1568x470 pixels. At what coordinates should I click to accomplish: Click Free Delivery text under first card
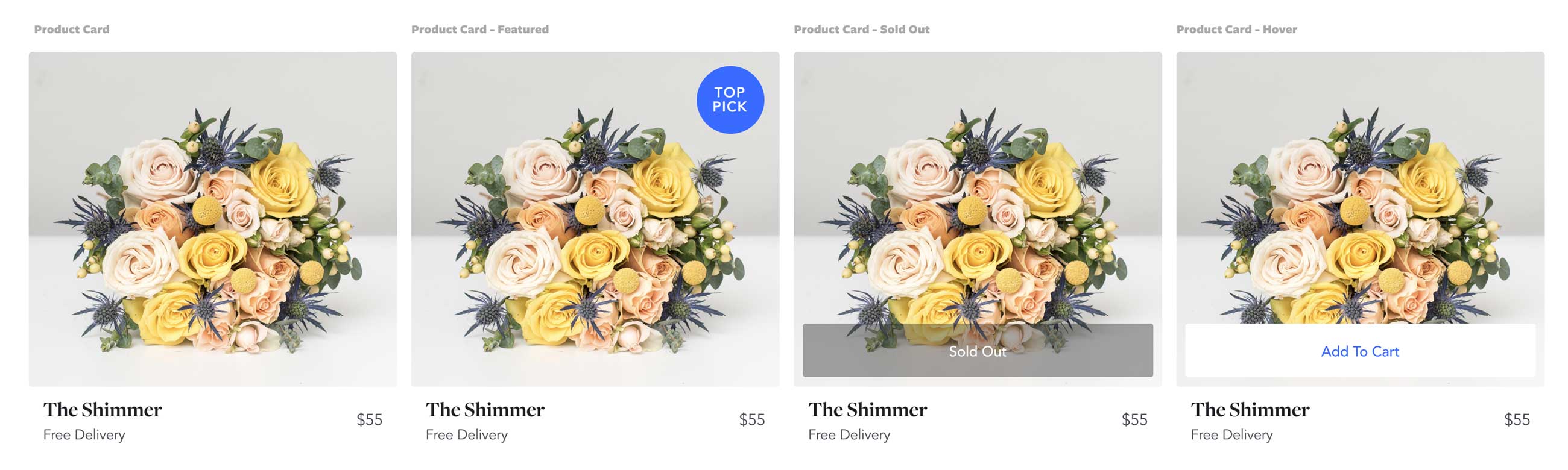tap(84, 434)
